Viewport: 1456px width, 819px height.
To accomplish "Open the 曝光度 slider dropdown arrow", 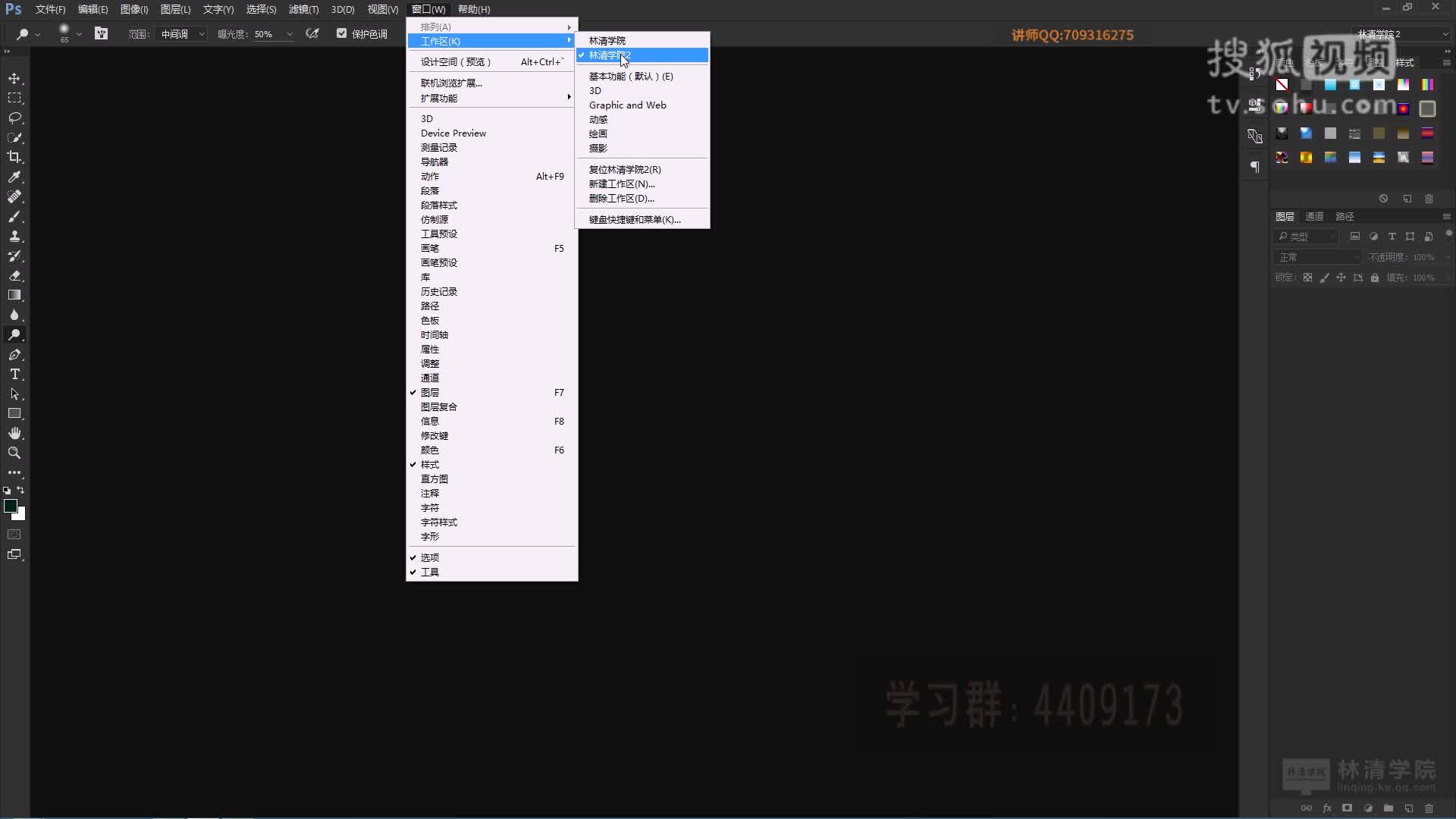I will coord(290,34).
